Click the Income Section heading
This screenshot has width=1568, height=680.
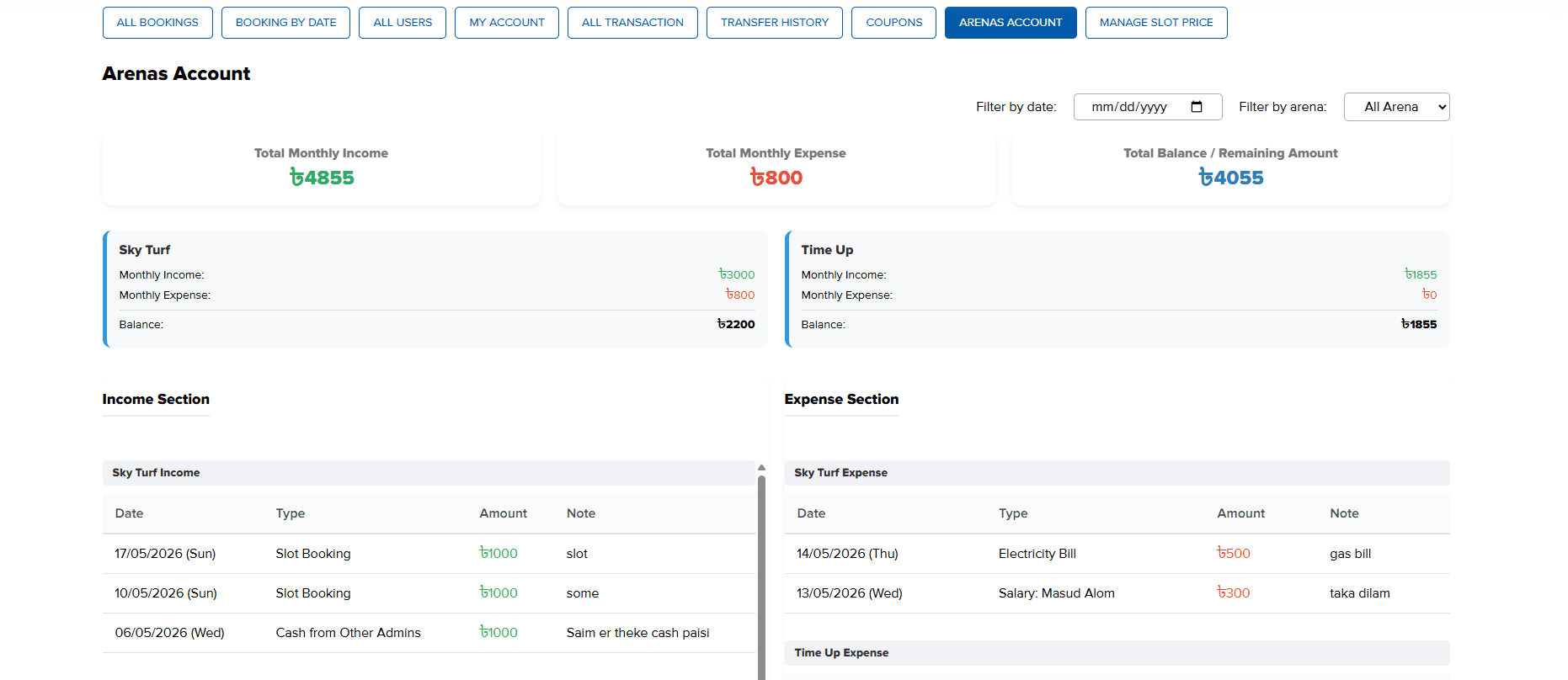[x=156, y=399]
